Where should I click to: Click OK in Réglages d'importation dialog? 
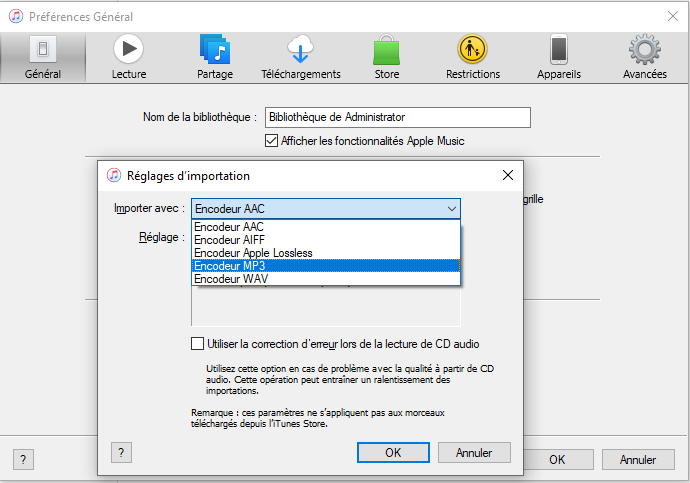393,452
